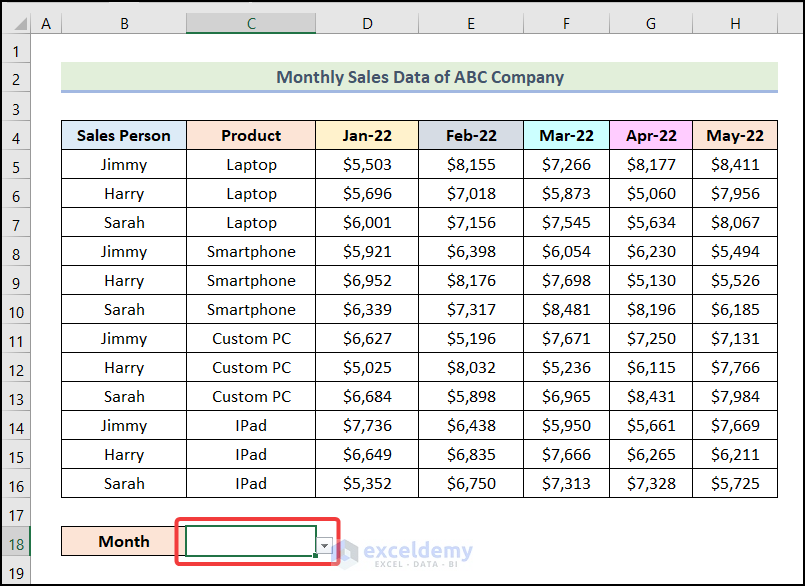The width and height of the screenshot is (805, 586).
Task: Select the Jan-22 header cell
Action: click(367, 136)
